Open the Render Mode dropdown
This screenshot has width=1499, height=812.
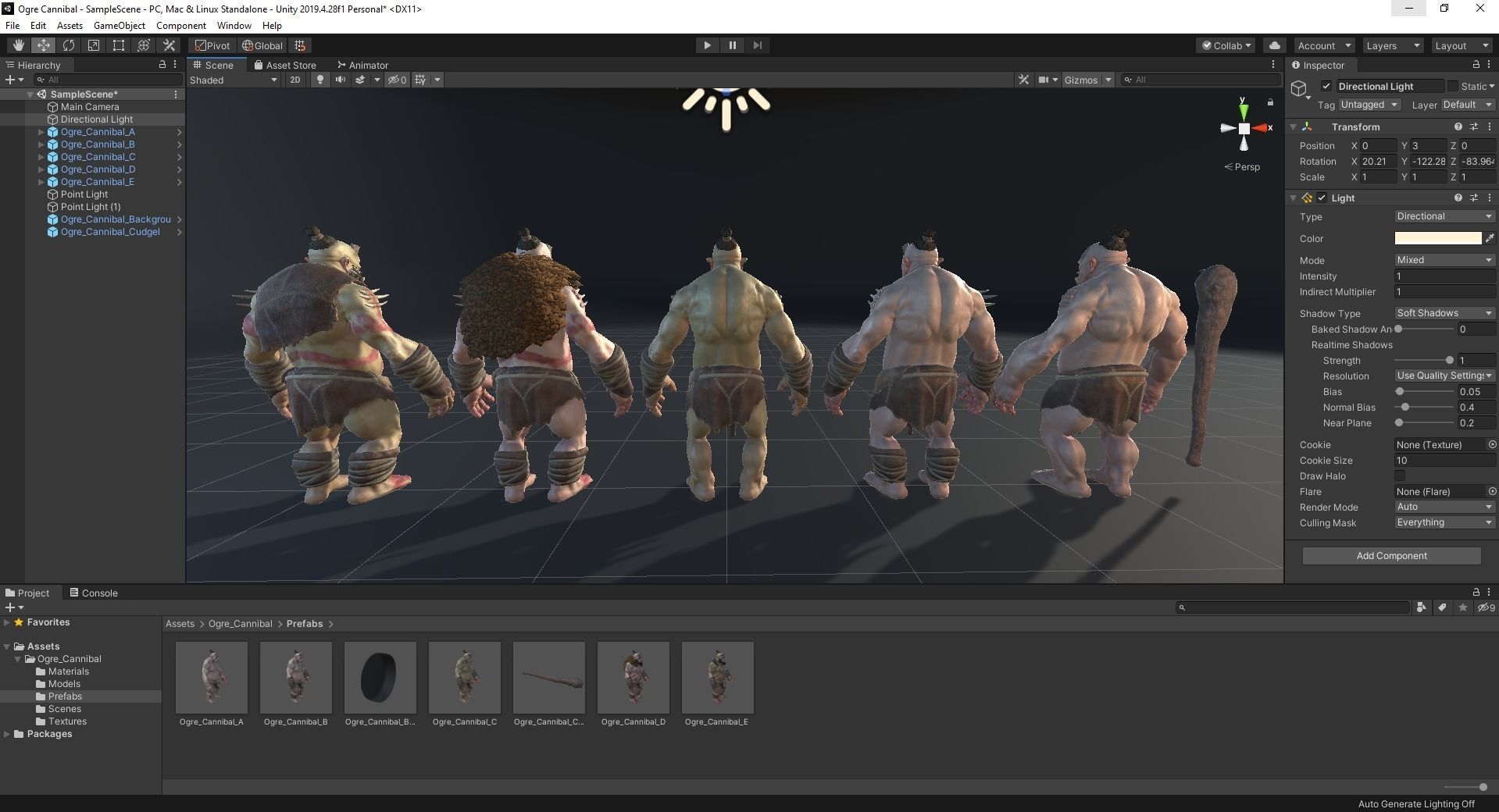[1444, 507]
